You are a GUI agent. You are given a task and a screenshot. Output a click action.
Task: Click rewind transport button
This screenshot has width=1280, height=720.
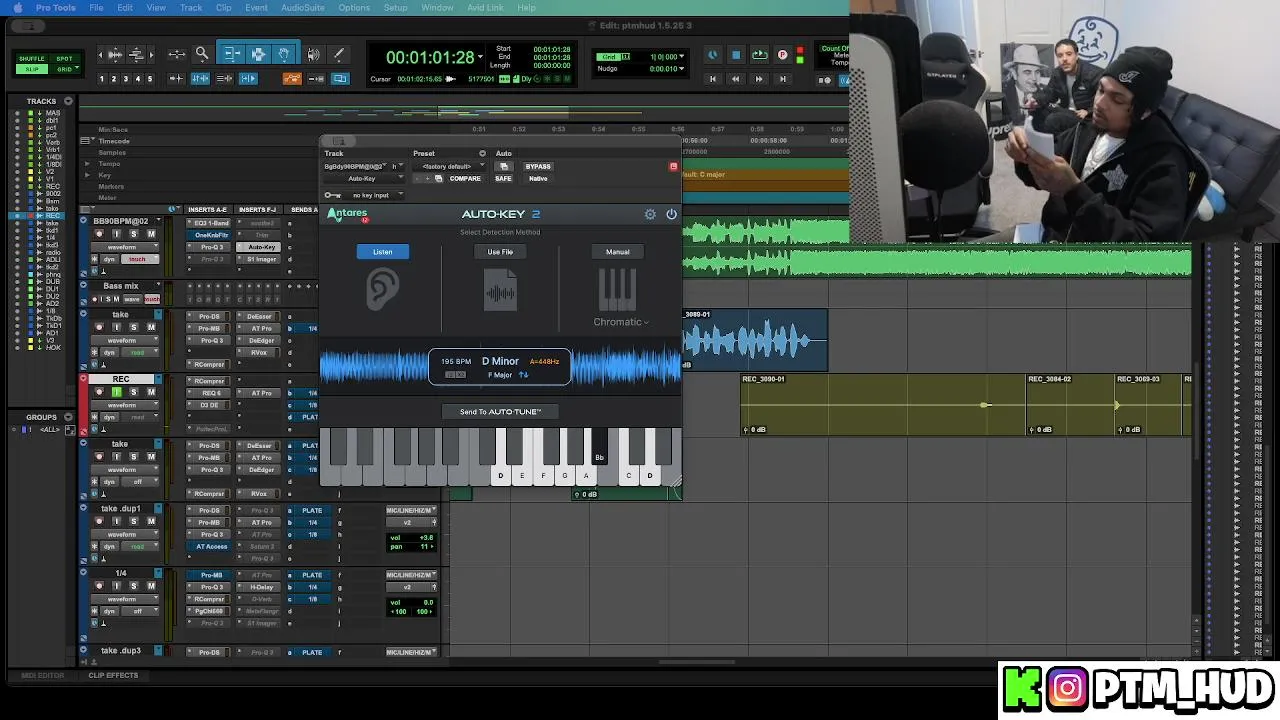[736, 78]
